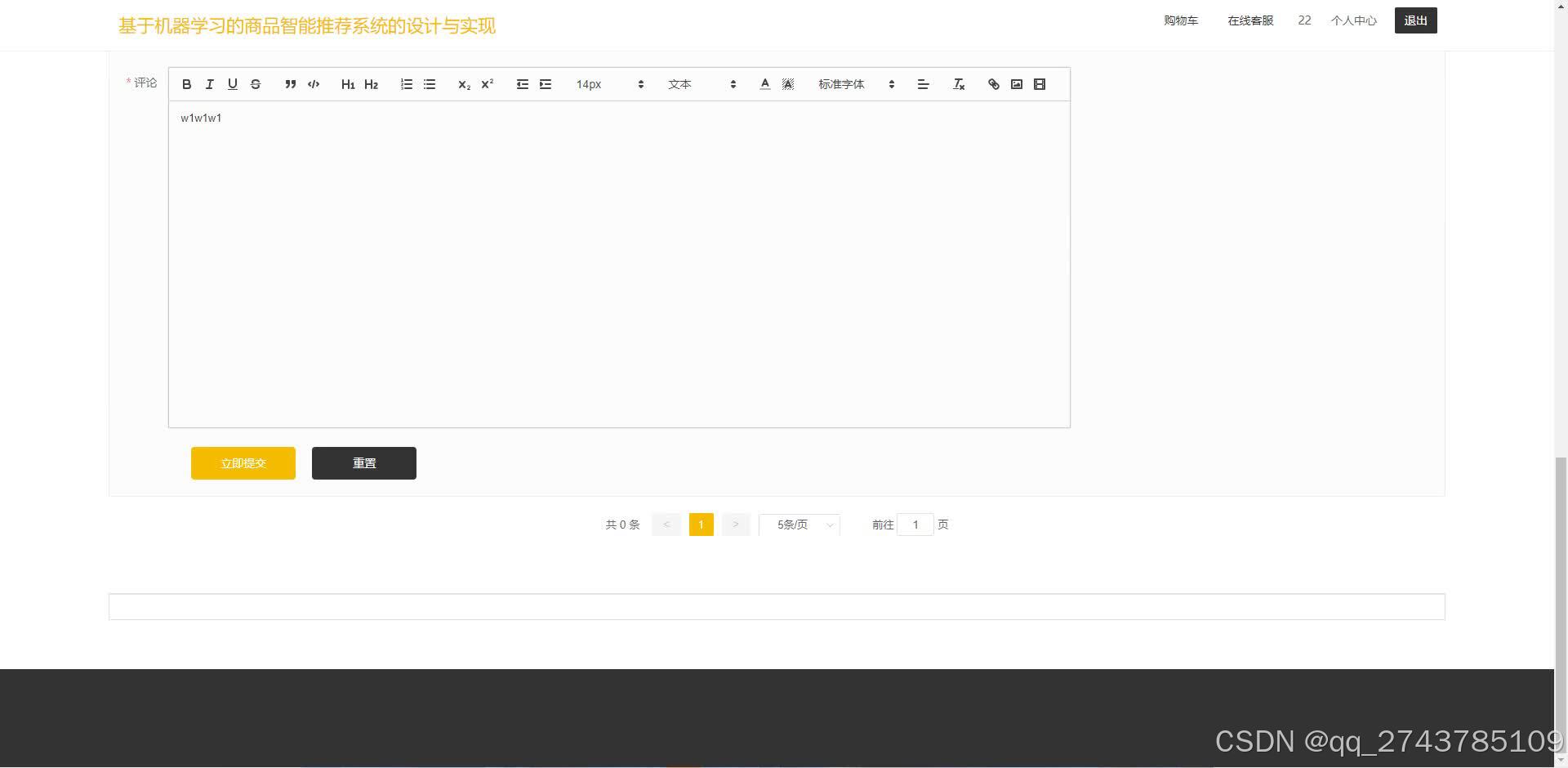Viewport: 1568px width, 768px height.
Task: Select page 1 in pagination
Action: (702, 525)
